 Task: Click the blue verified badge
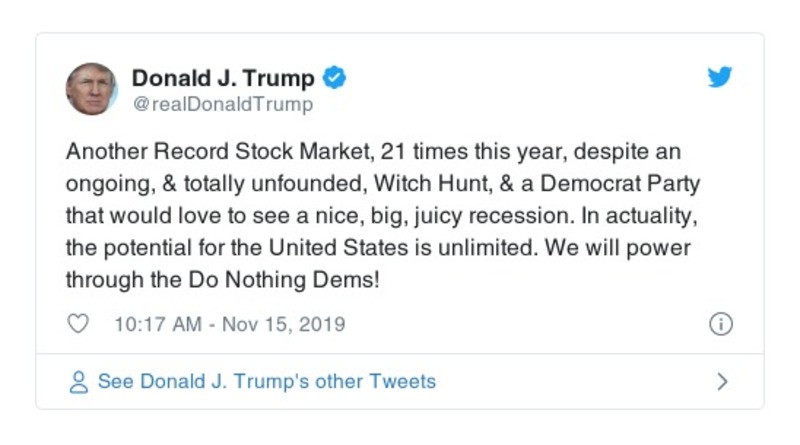(x=336, y=78)
